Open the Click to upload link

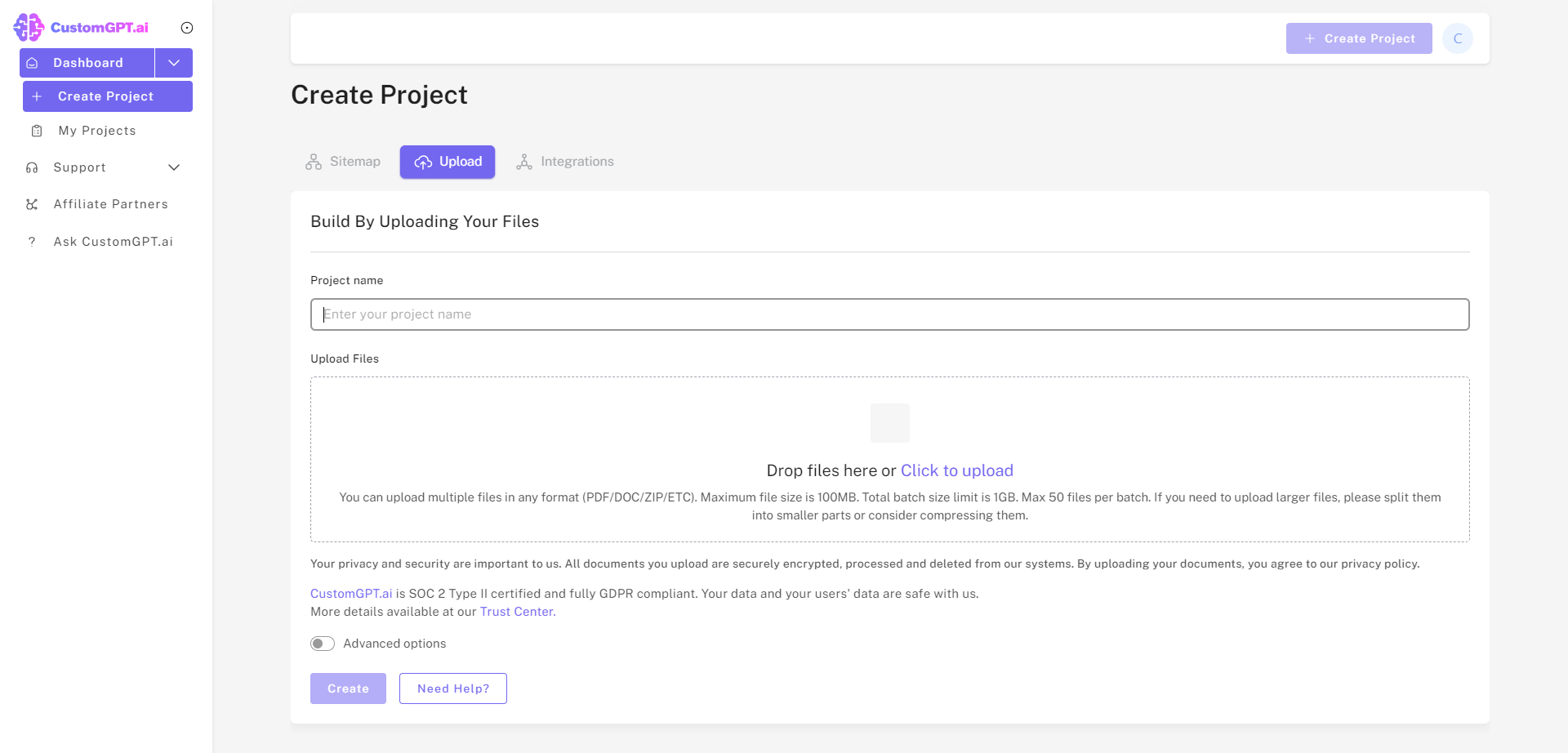click(x=956, y=470)
